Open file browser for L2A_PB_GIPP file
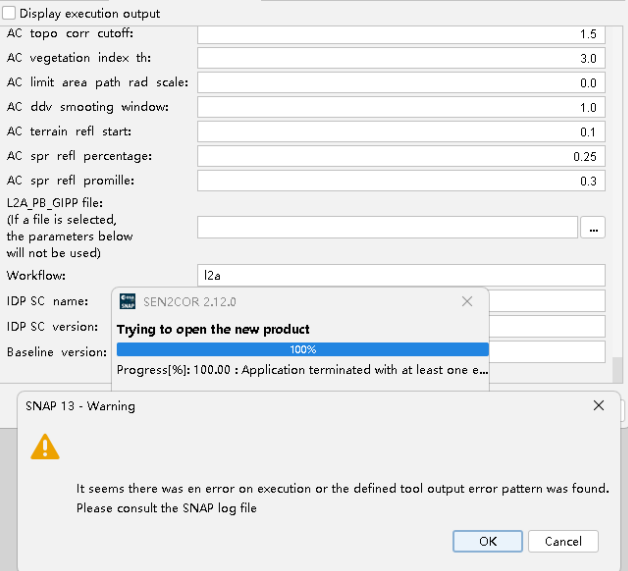The width and height of the screenshot is (628, 571). pyautogui.click(x=594, y=228)
